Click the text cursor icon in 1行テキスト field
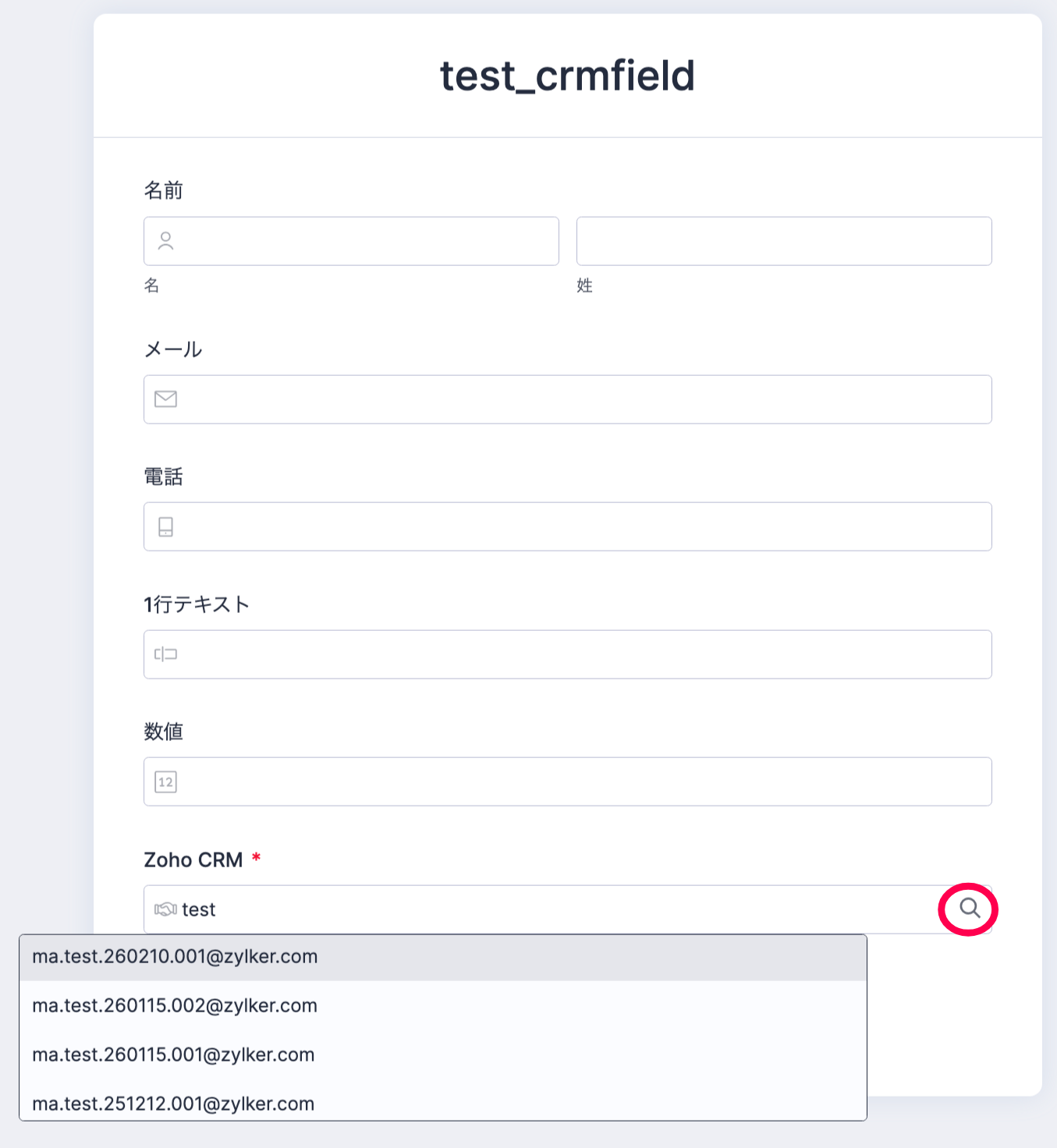The width and height of the screenshot is (1057, 1148). click(x=165, y=654)
